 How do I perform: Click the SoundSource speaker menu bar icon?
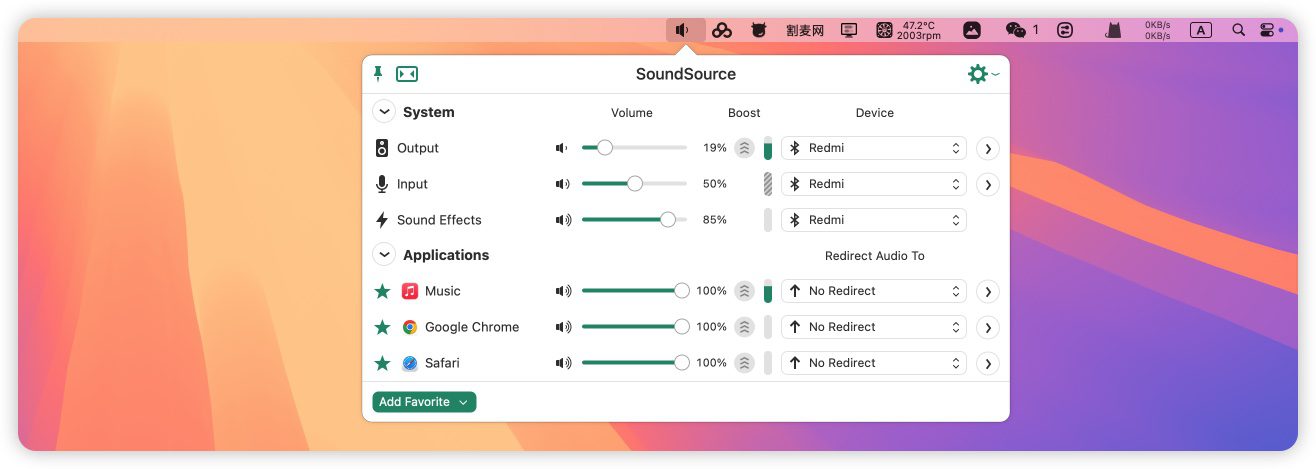[685, 30]
